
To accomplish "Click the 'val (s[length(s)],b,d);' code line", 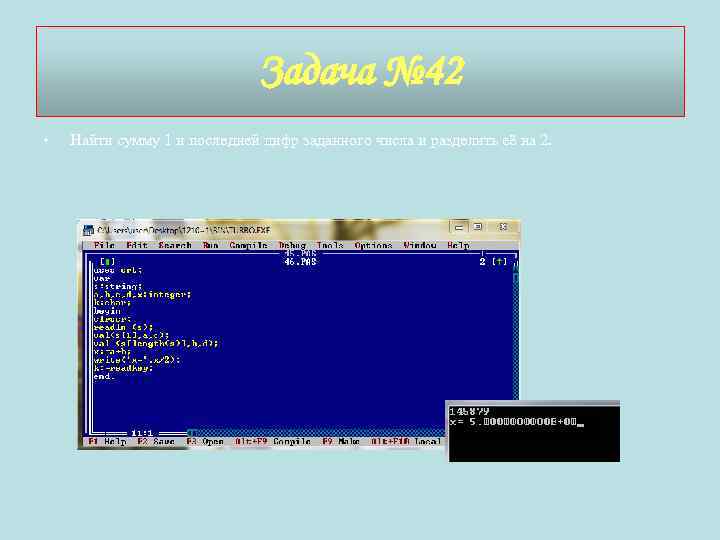I will tap(156, 343).
